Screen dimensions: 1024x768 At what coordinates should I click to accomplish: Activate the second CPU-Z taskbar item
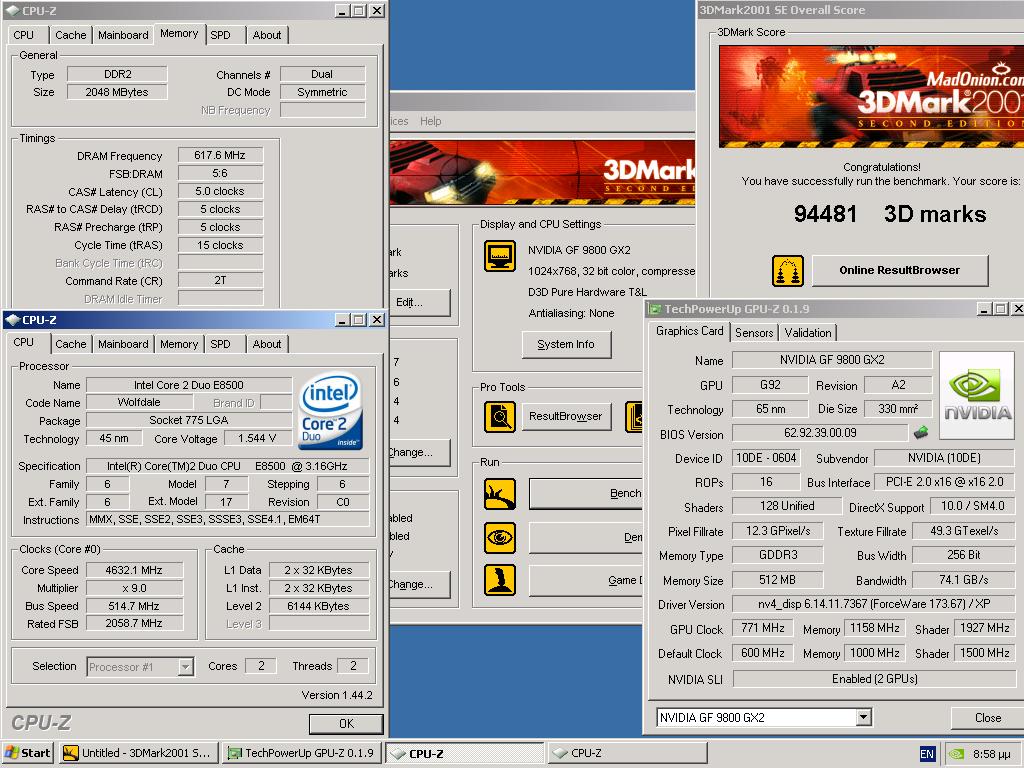pyautogui.click(x=627, y=753)
